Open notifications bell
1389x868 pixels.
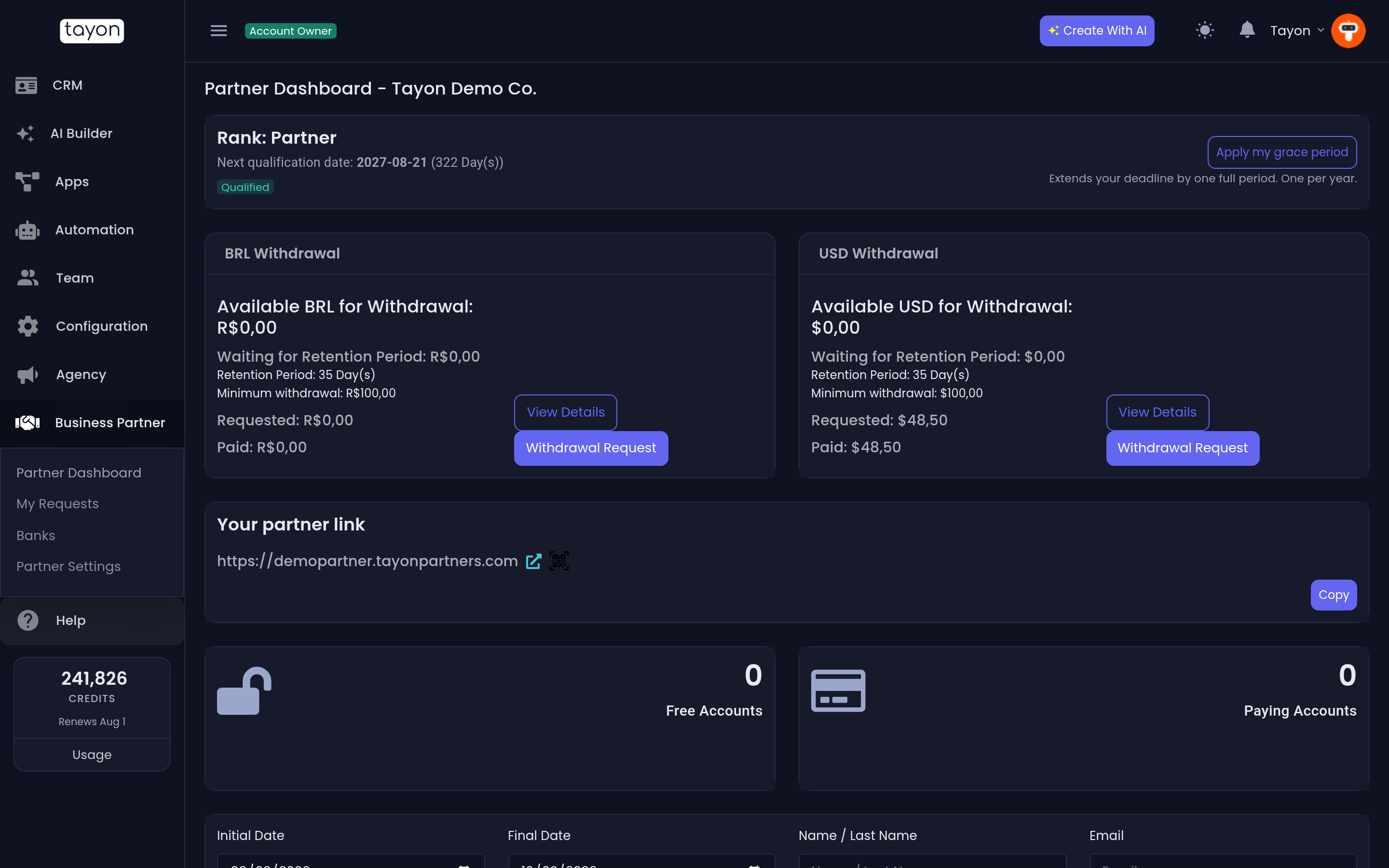[1247, 30]
